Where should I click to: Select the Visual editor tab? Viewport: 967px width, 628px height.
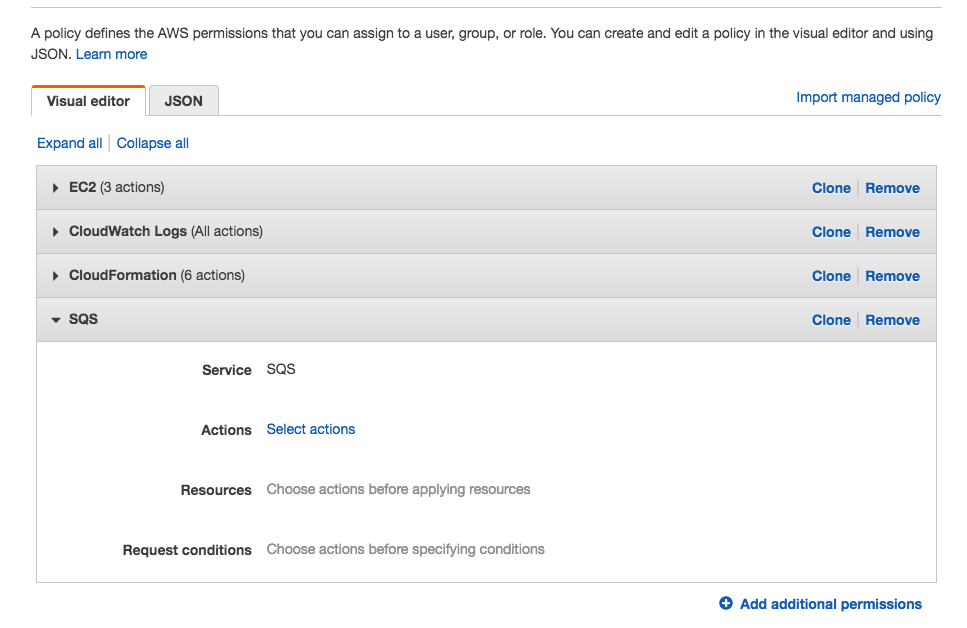88,101
